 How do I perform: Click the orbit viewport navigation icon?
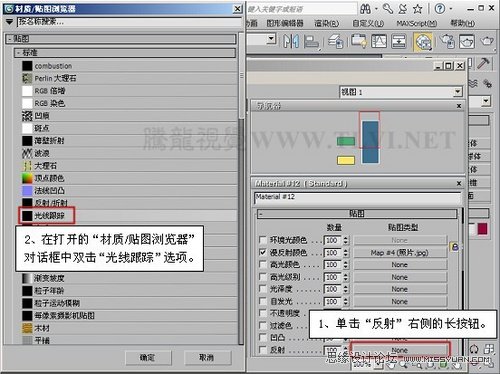[474, 349]
